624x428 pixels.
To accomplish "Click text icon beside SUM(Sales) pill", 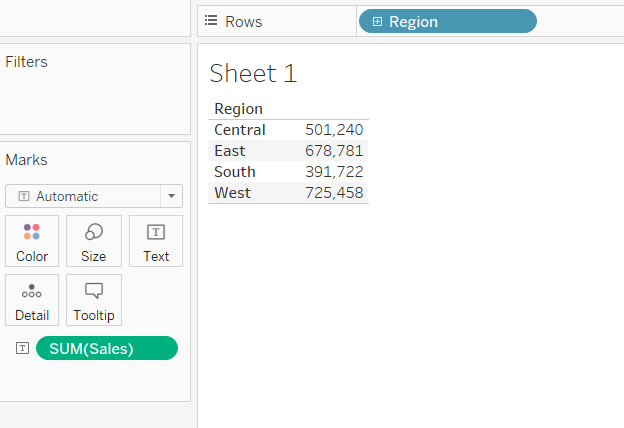I will (x=23, y=348).
